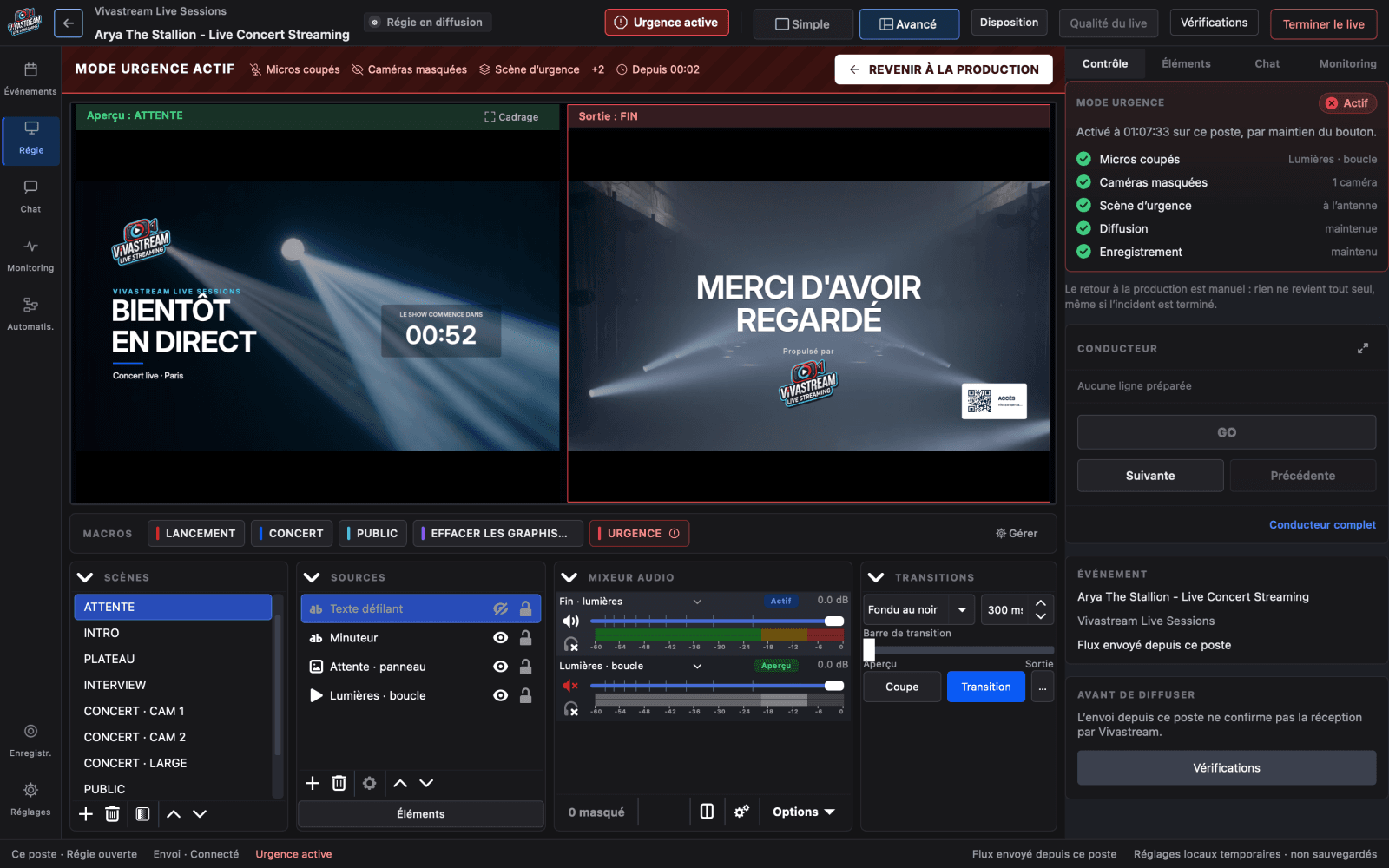Viewport: 1389px width, 868px height.
Task: Move the selected scene up
Action: pyautogui.click(x=174, y=814)
